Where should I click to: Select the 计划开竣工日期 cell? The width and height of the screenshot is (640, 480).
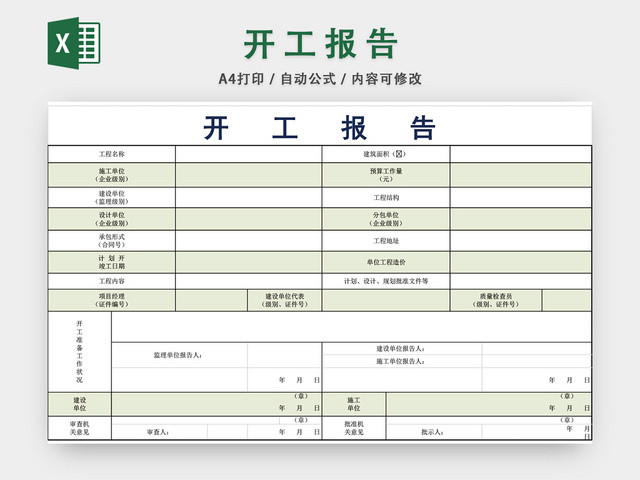tap(112, 262)
